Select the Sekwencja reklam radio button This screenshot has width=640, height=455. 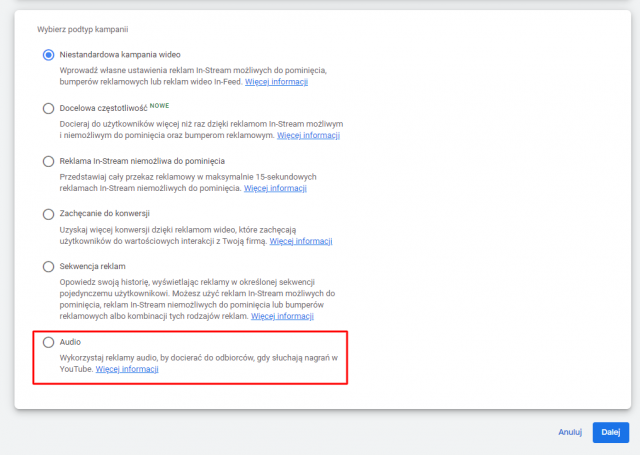[x=48, y=267]
